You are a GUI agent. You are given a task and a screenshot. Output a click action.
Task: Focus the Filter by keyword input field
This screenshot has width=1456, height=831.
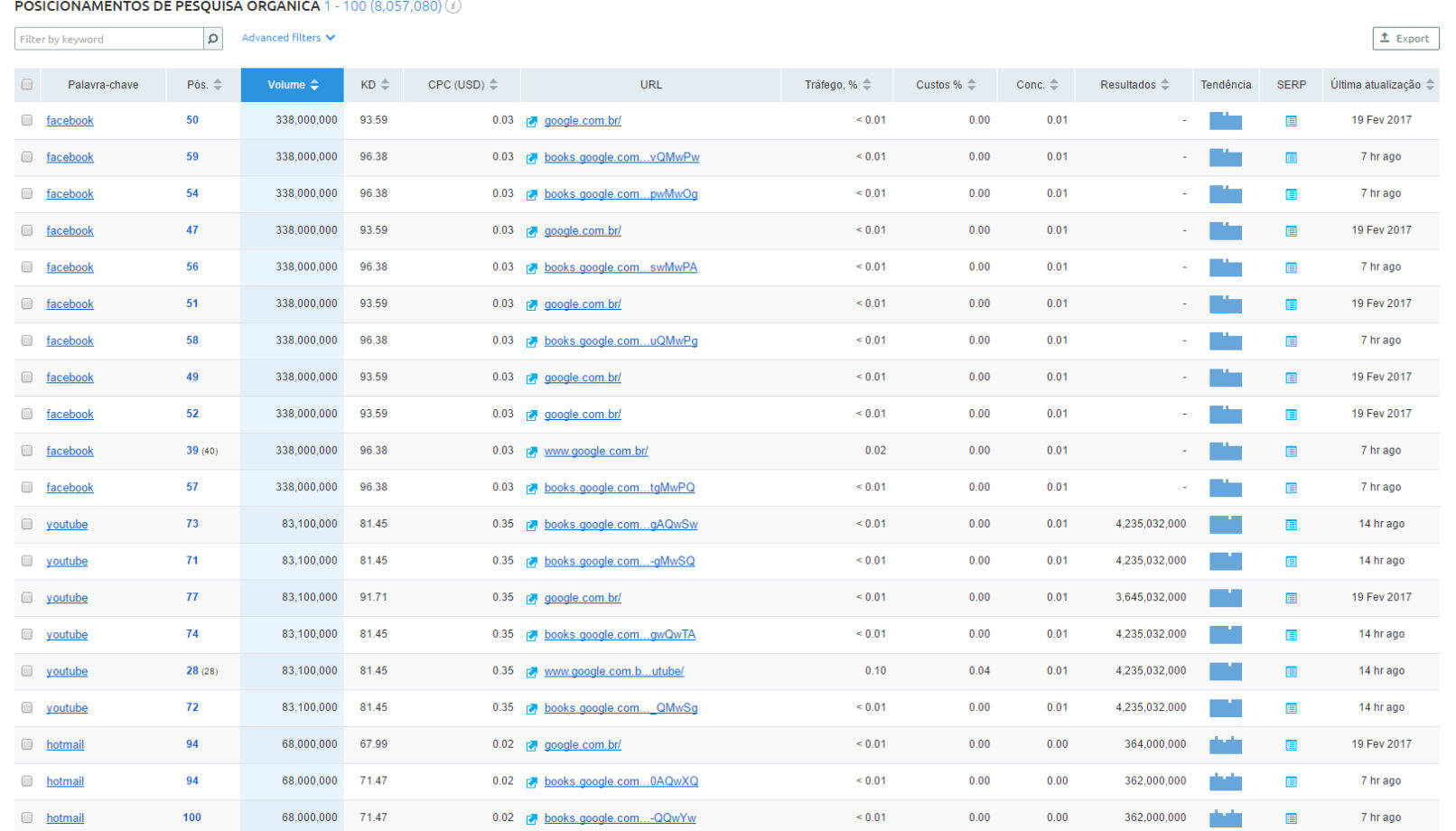tap(109, 39)
